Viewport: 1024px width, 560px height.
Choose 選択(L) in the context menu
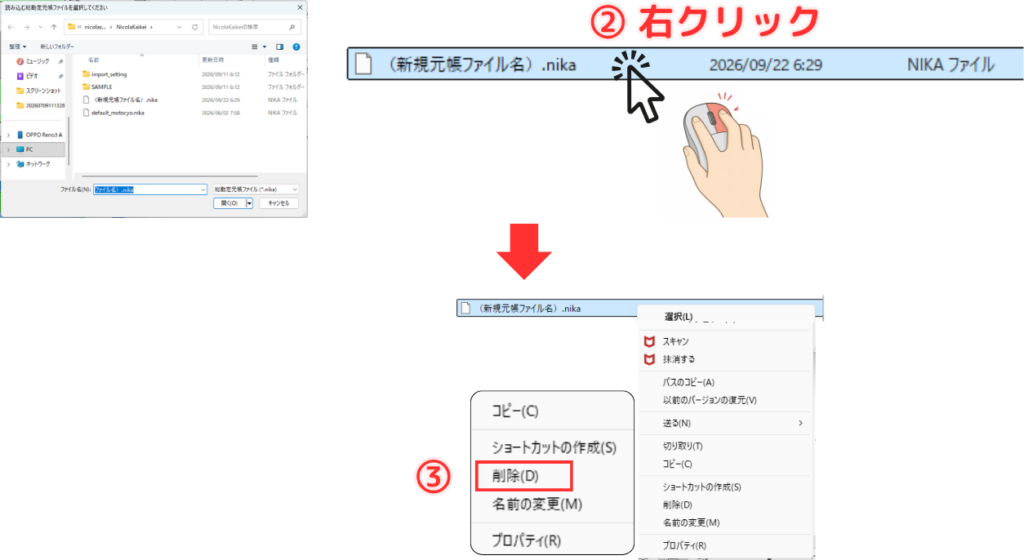tap(678, 317)
